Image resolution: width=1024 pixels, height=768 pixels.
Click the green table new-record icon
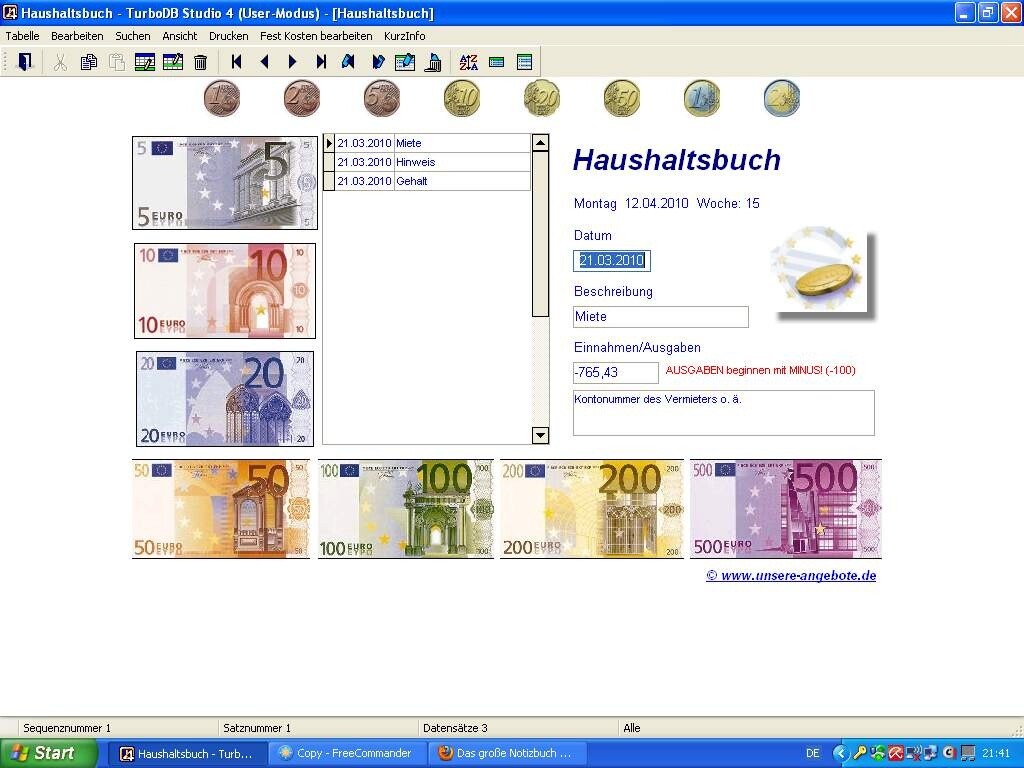tap(144, 62)
